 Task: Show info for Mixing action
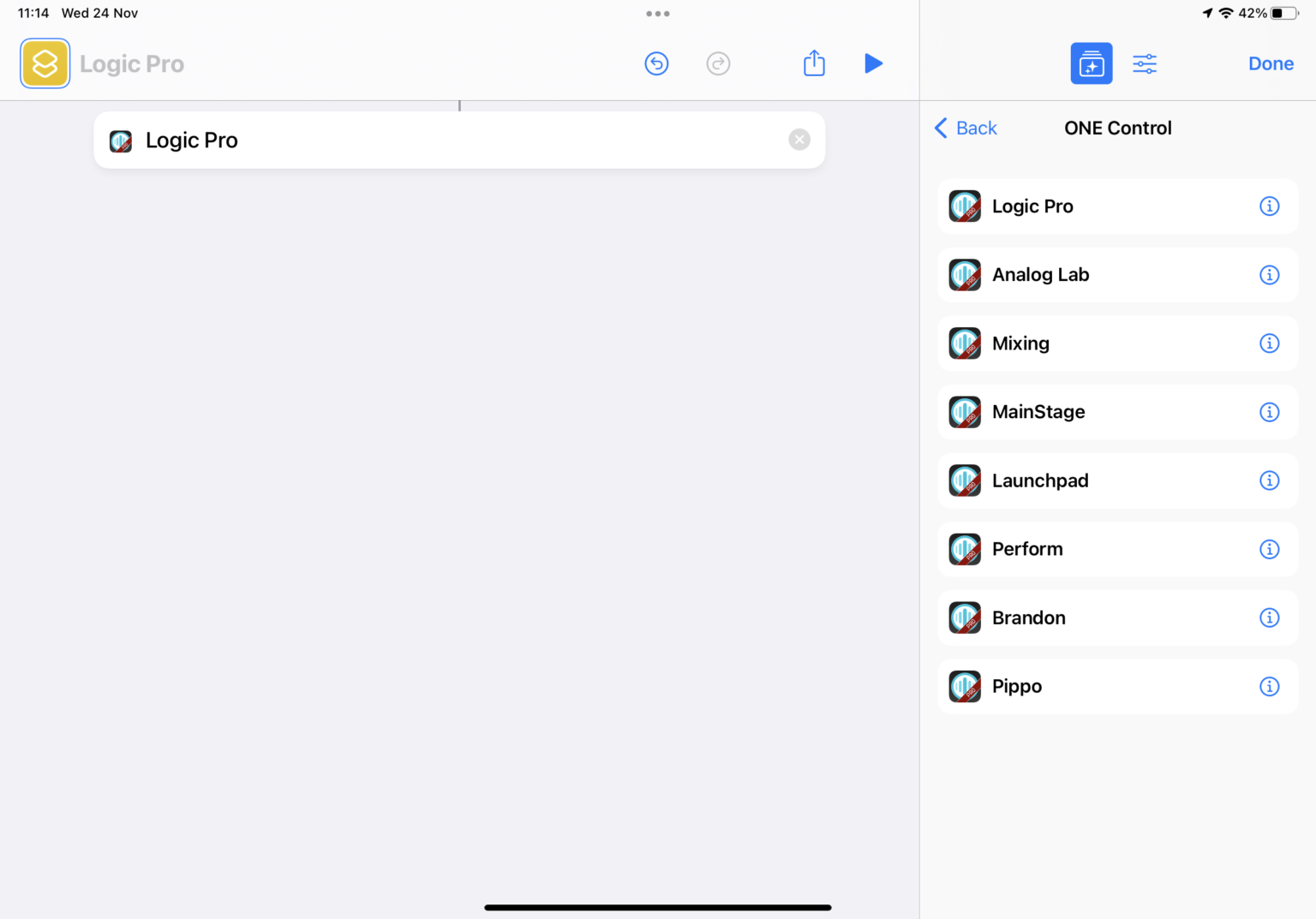(1269, 343)
